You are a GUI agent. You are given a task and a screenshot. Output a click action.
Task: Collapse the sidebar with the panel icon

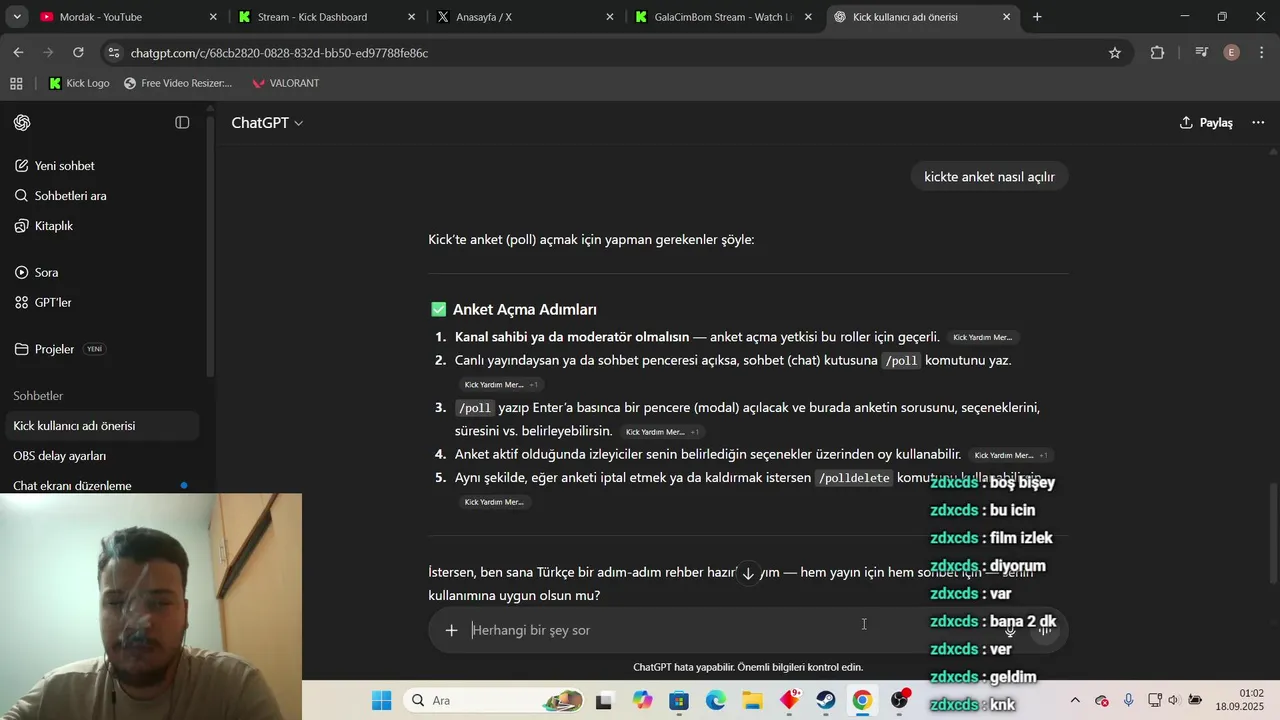[182, 122]
